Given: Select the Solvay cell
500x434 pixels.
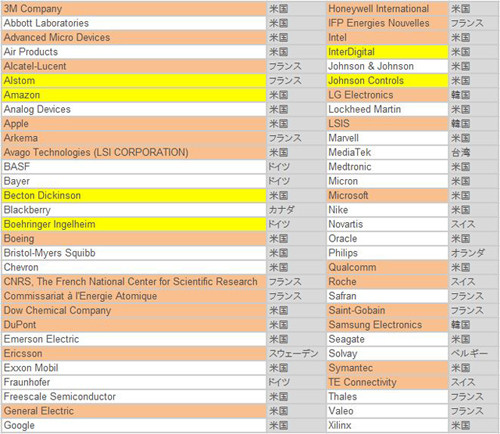Looking at the screenshot, I should coord(387,354).
